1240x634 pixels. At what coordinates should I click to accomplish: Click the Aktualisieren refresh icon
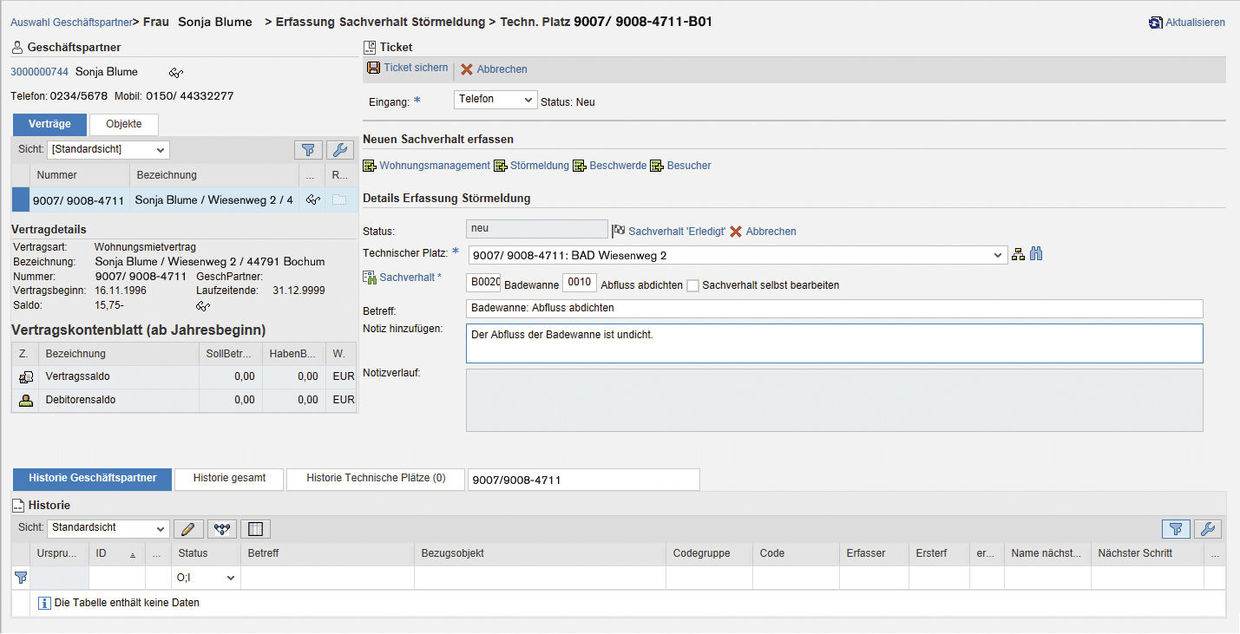[1155, 22]
